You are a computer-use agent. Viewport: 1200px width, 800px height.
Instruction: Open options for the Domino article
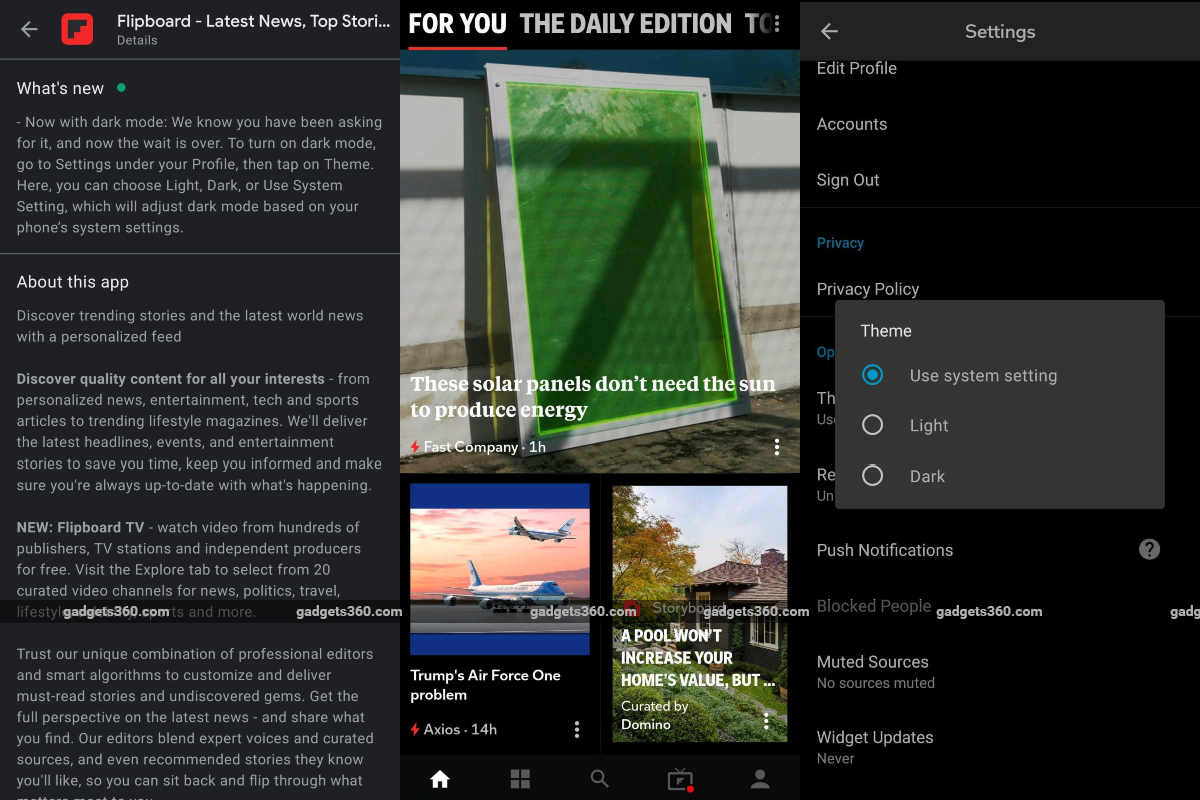[x=765, y=720]
